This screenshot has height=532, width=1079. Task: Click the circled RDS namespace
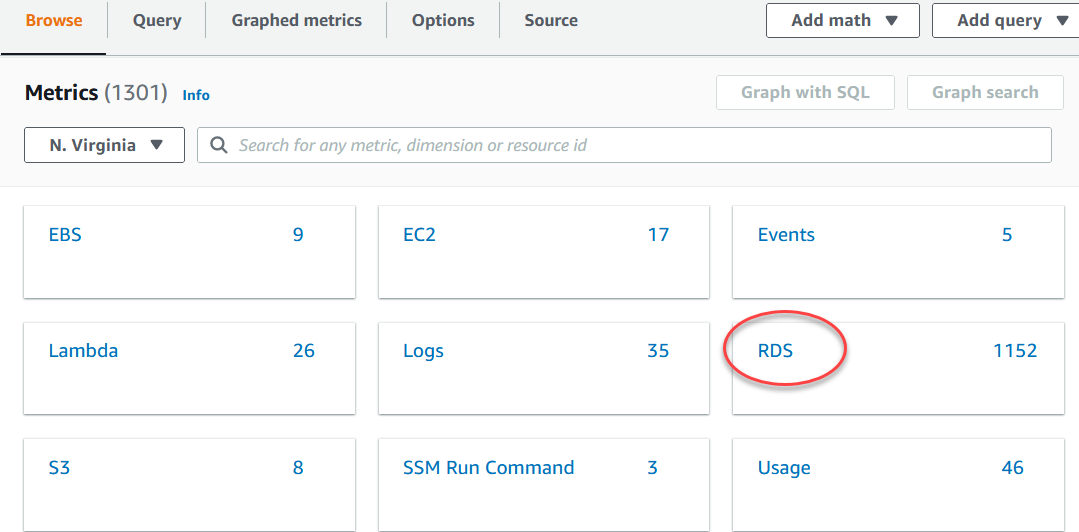coord(775,351)
